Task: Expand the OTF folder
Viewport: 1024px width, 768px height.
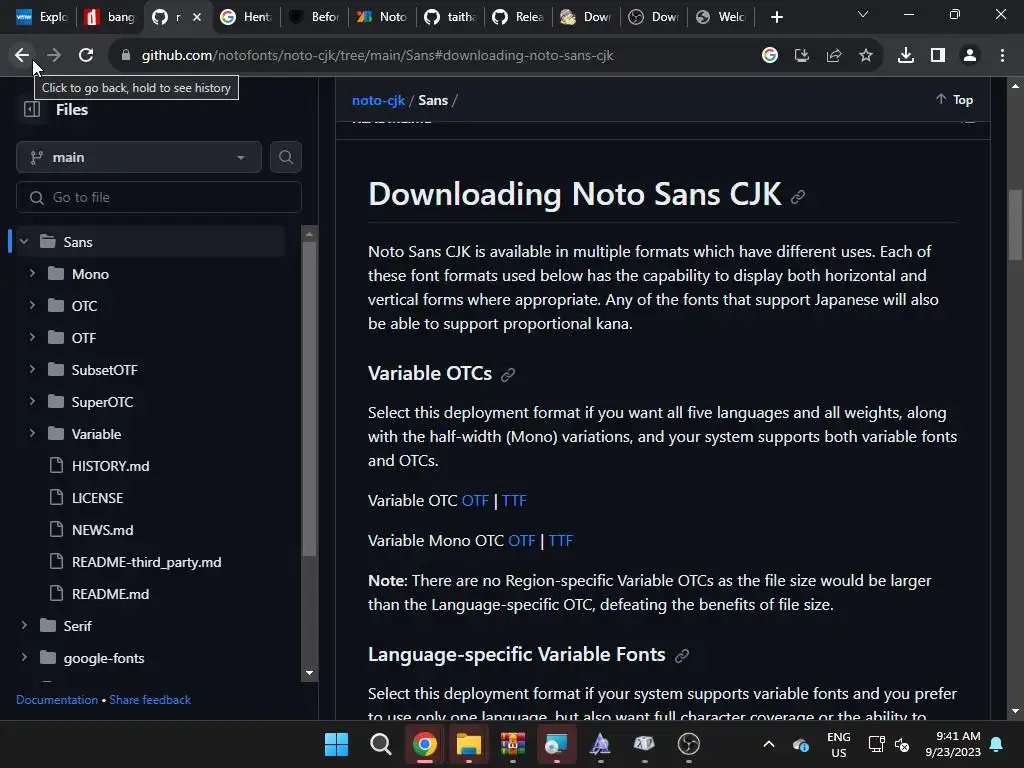Action: click(32, 338)
